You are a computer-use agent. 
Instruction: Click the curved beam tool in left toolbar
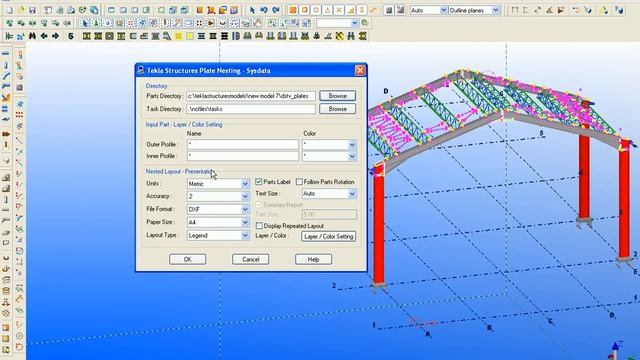click(6, 76)
